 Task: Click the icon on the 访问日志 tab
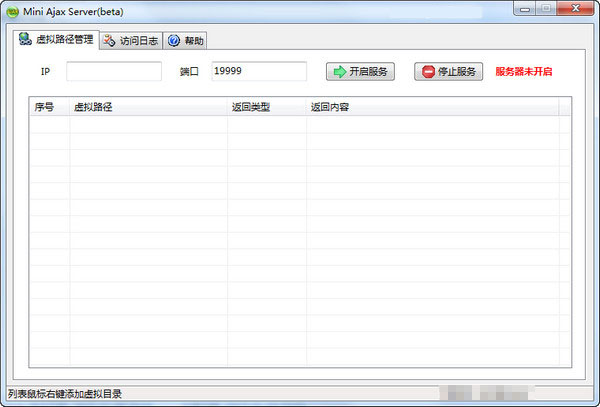click(x=109, y=41)
